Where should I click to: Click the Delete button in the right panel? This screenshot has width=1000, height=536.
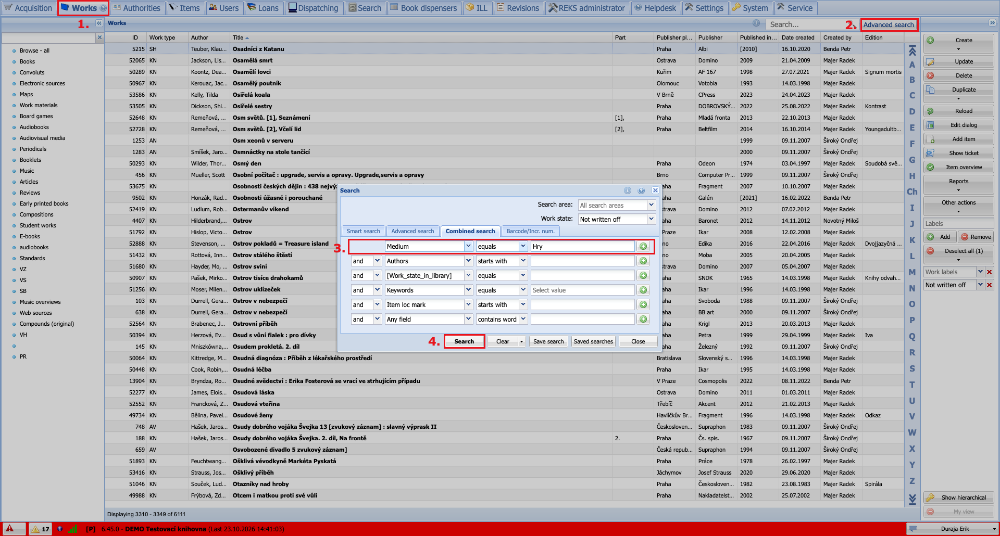(x=959, y=75)
